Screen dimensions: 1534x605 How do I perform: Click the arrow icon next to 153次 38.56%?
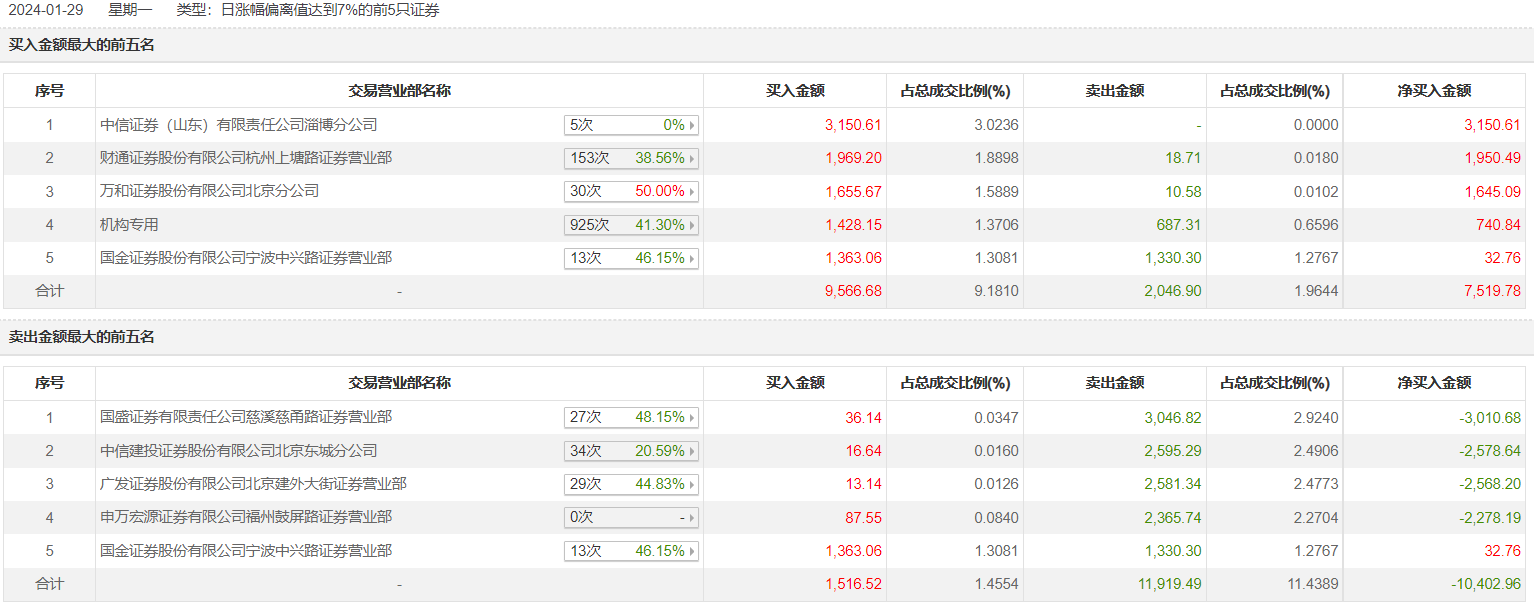(x=692, y=158)
